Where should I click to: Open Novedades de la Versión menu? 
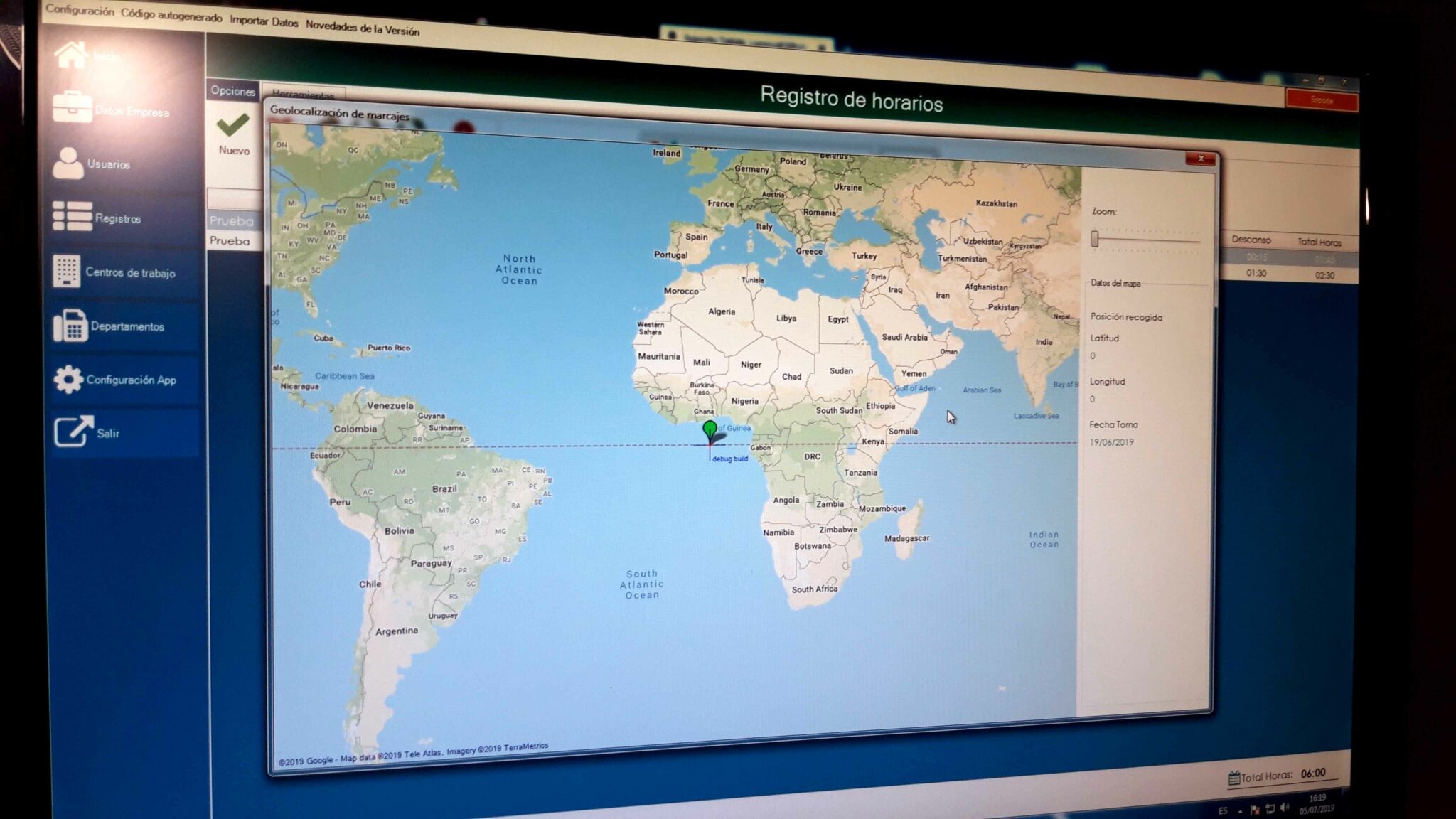click(363, 28)
